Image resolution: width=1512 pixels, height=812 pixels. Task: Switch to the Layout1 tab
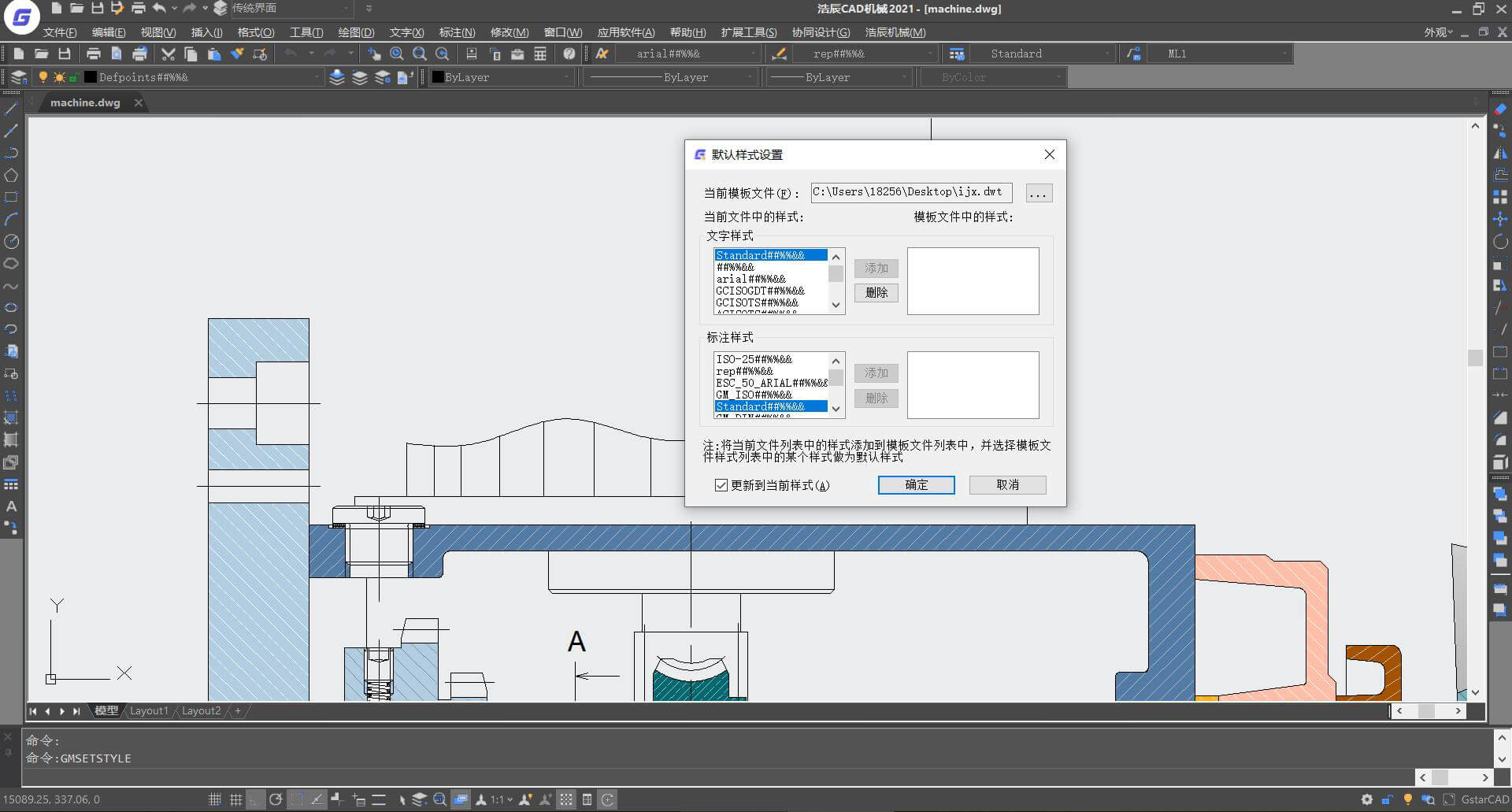click(x=149, y=710)
